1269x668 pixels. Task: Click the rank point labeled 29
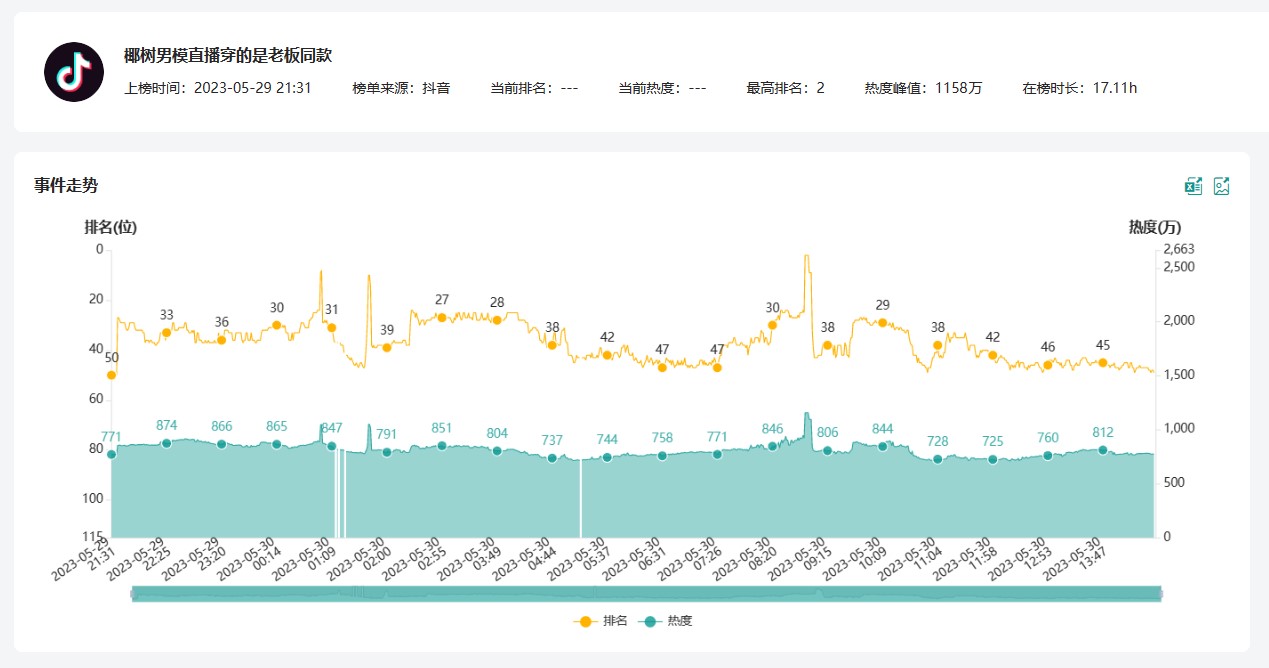coord(882,322)
